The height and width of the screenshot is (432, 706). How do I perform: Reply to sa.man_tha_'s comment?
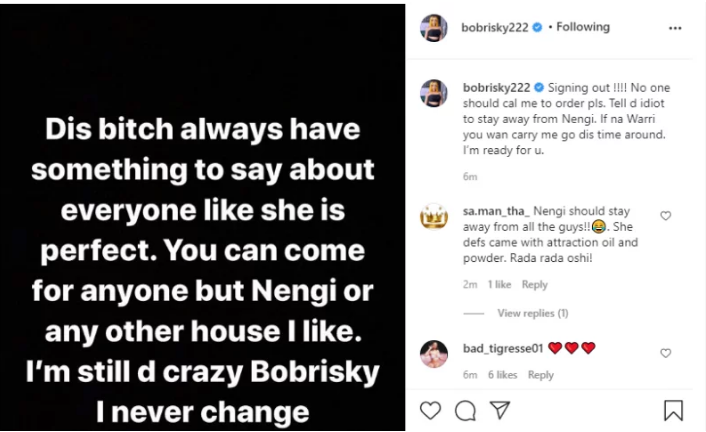tap(535, 285)
